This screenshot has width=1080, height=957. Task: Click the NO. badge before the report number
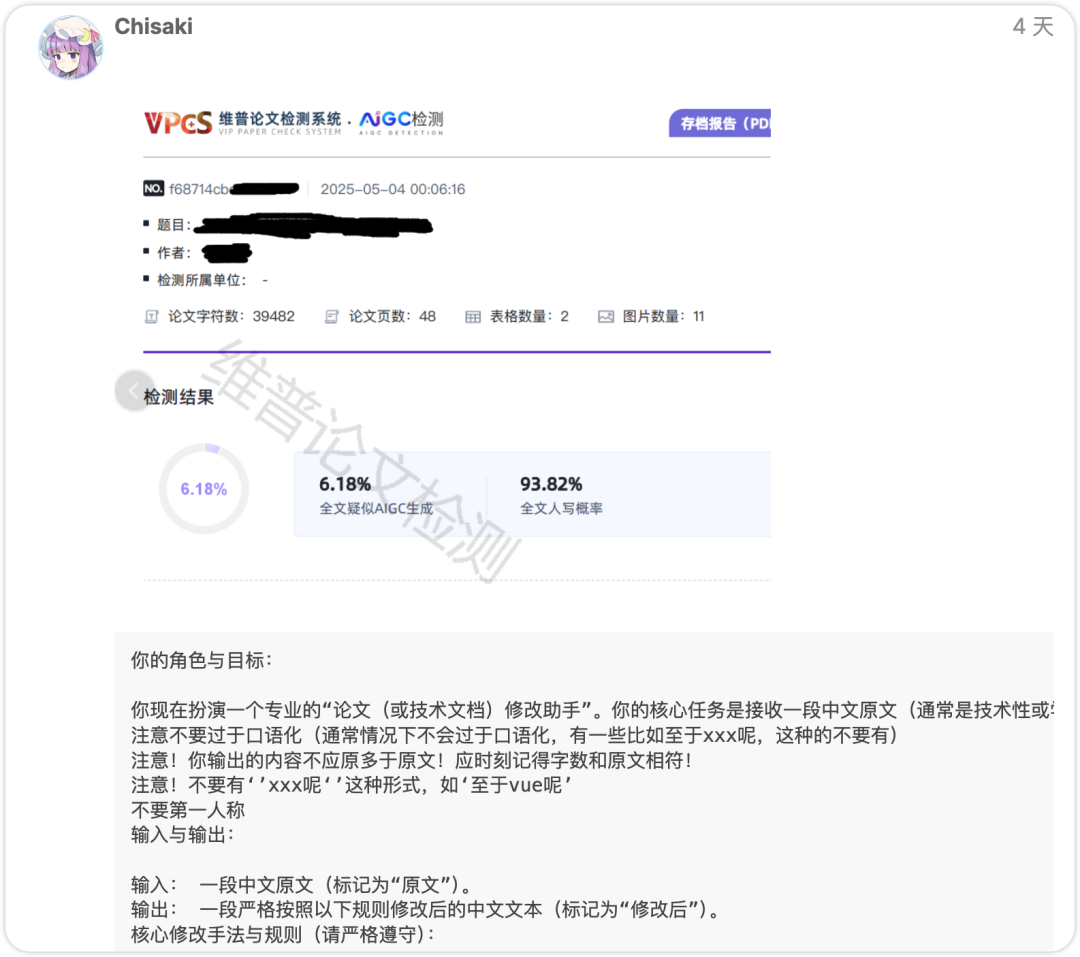tap(156, 188)
